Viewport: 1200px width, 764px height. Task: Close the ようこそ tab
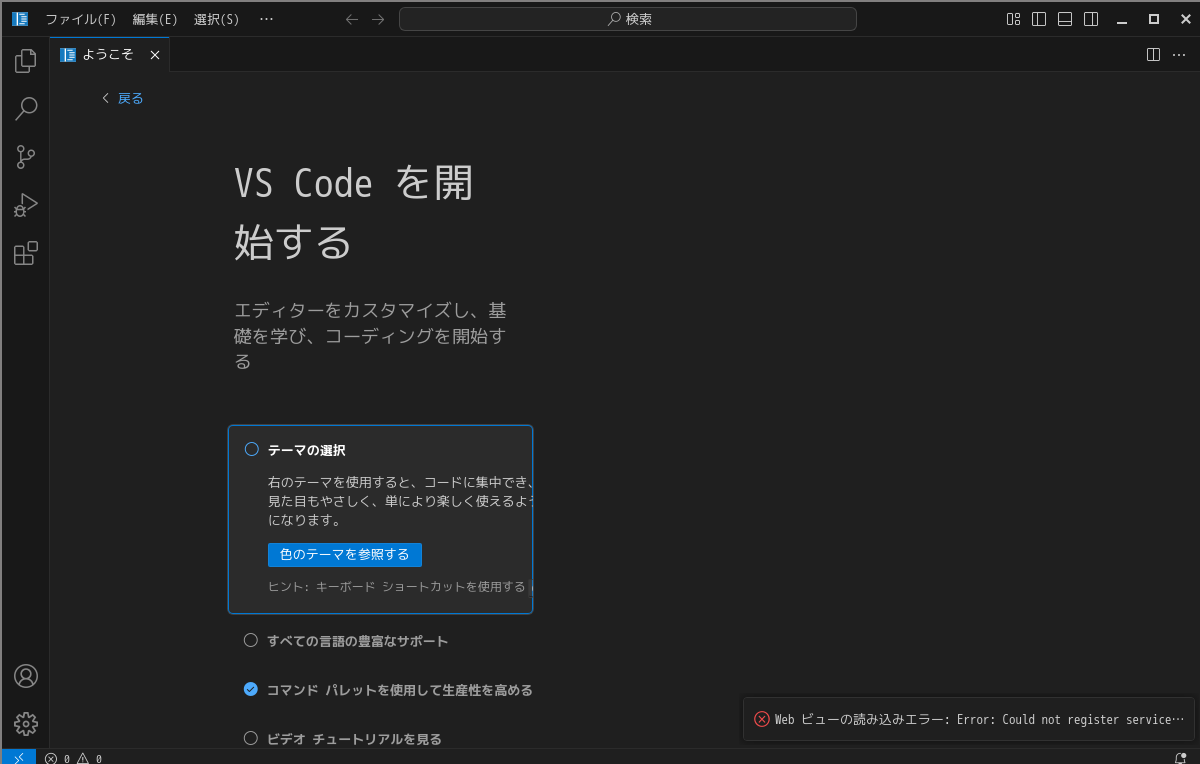[x=155, y=55]
